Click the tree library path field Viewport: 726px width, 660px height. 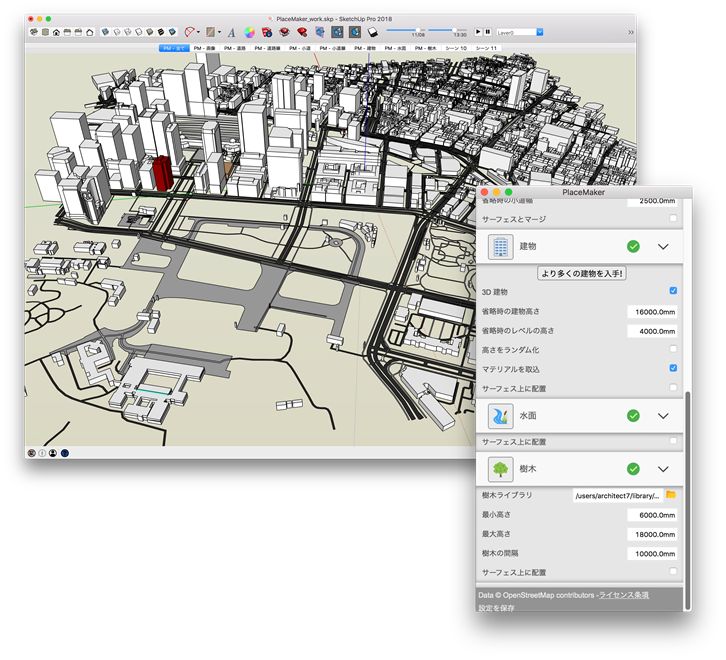coord(618,496)
